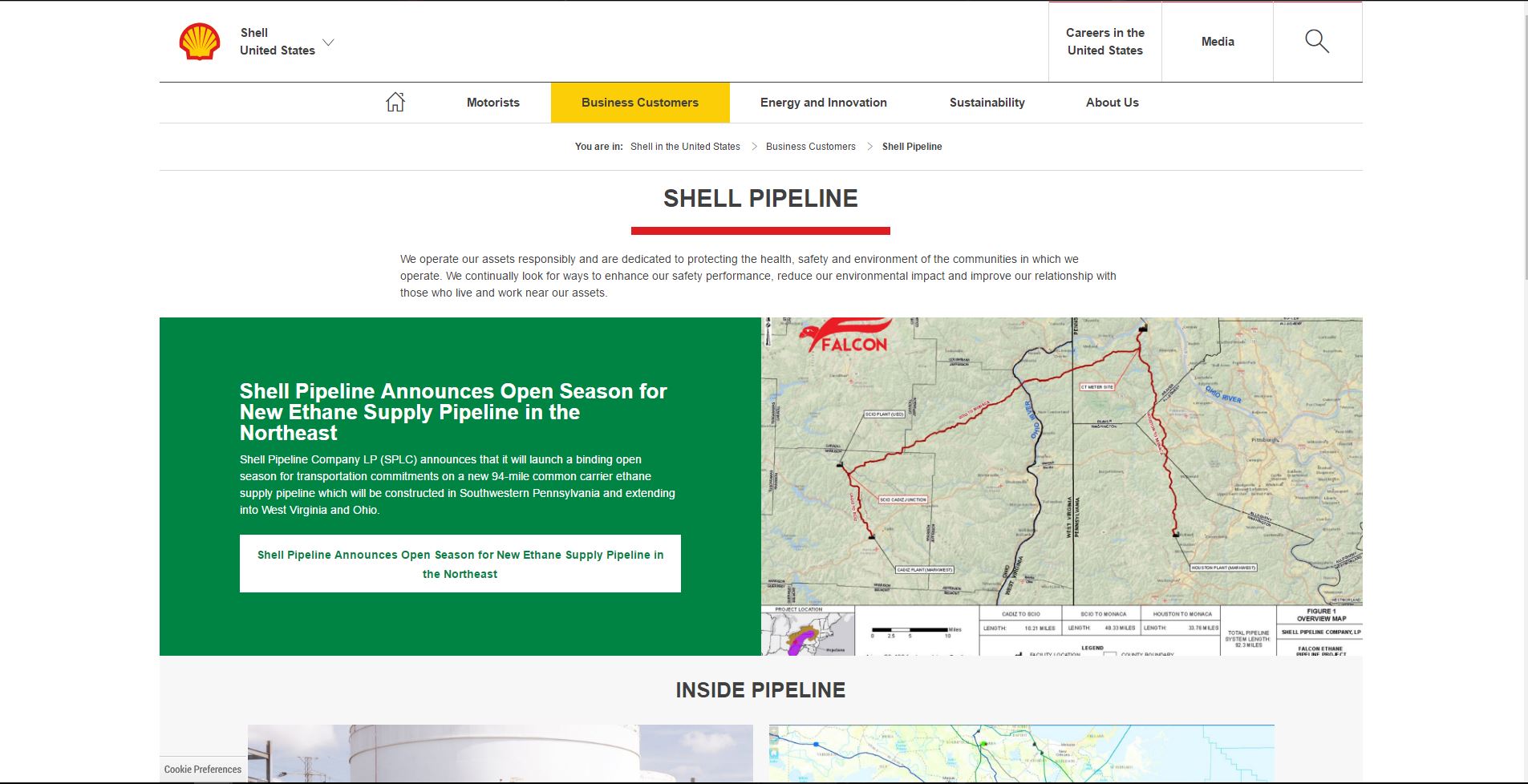Open Careers in the United States
1528x784 pixels.
point(1104,41)
